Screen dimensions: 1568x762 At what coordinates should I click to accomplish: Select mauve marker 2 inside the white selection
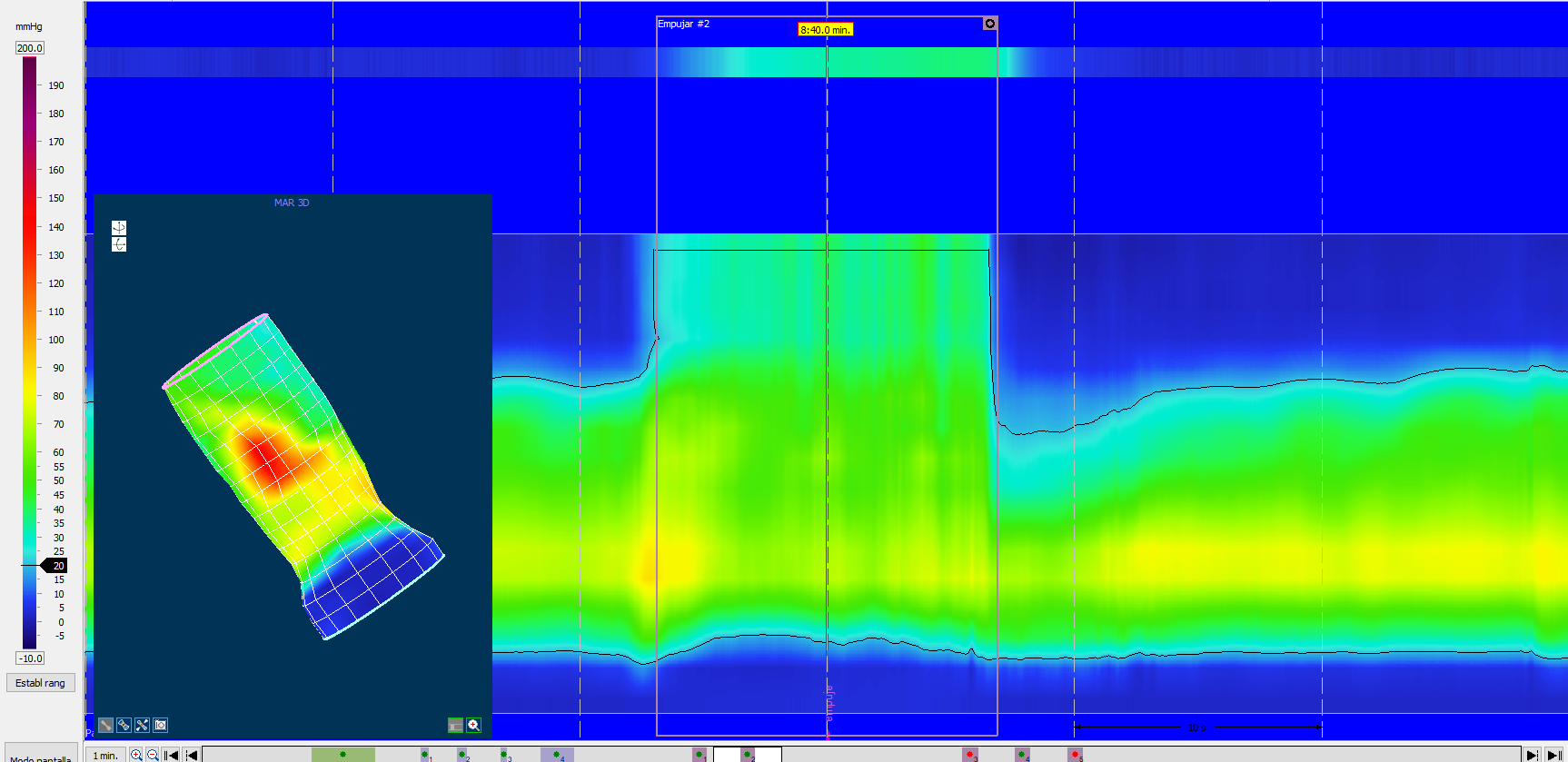pyautogui.click(x=748, y=755)
